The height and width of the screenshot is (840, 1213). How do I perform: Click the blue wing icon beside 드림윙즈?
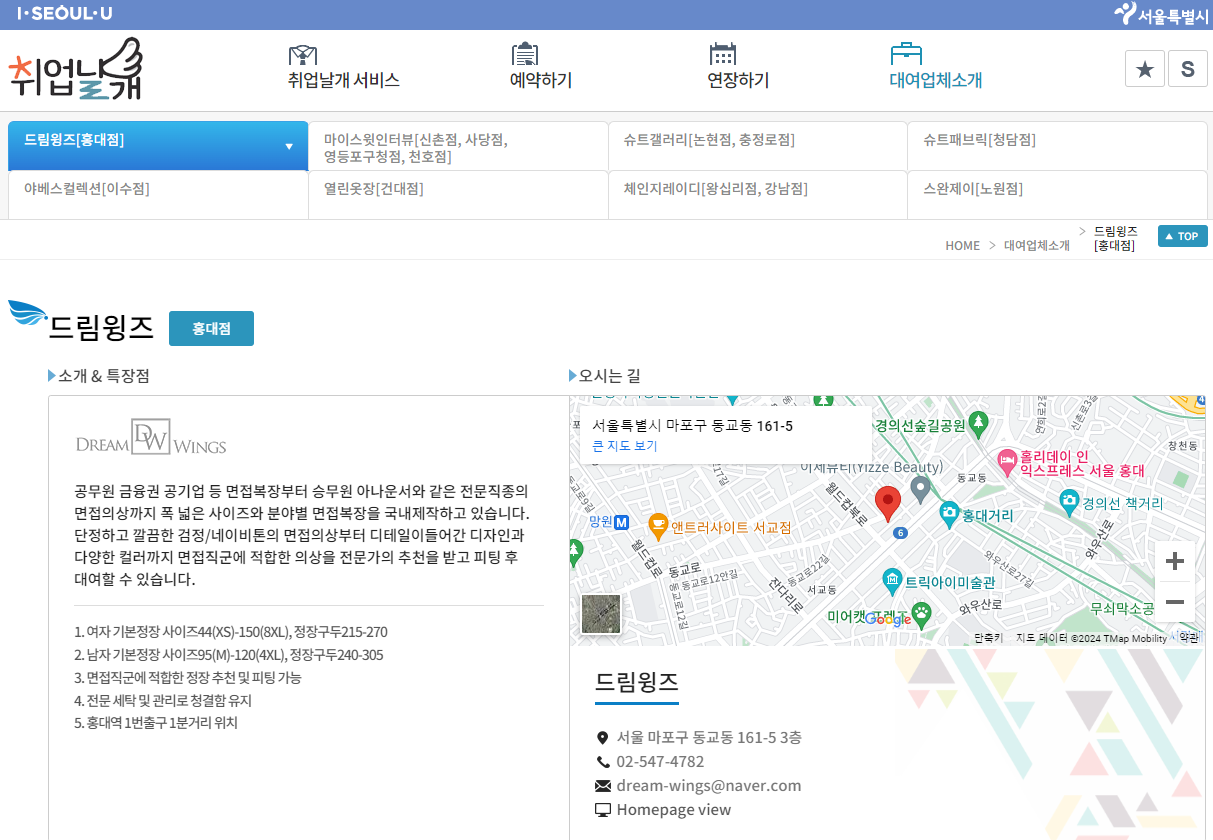tap(28, 315)
